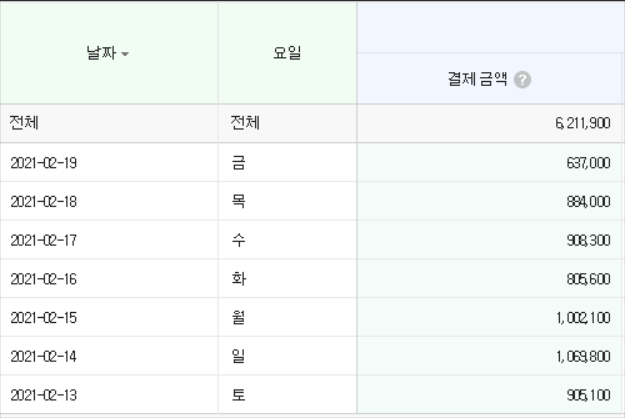625x418 pixels.
Task: Choose the 2021-02-16 date cell
Action: [109, 279]
